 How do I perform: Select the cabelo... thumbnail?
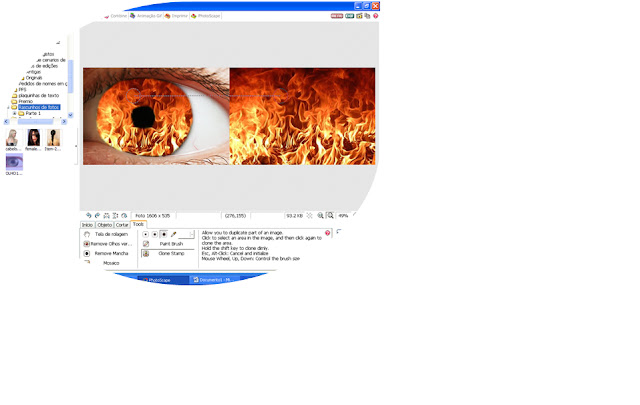pos(12,138)
